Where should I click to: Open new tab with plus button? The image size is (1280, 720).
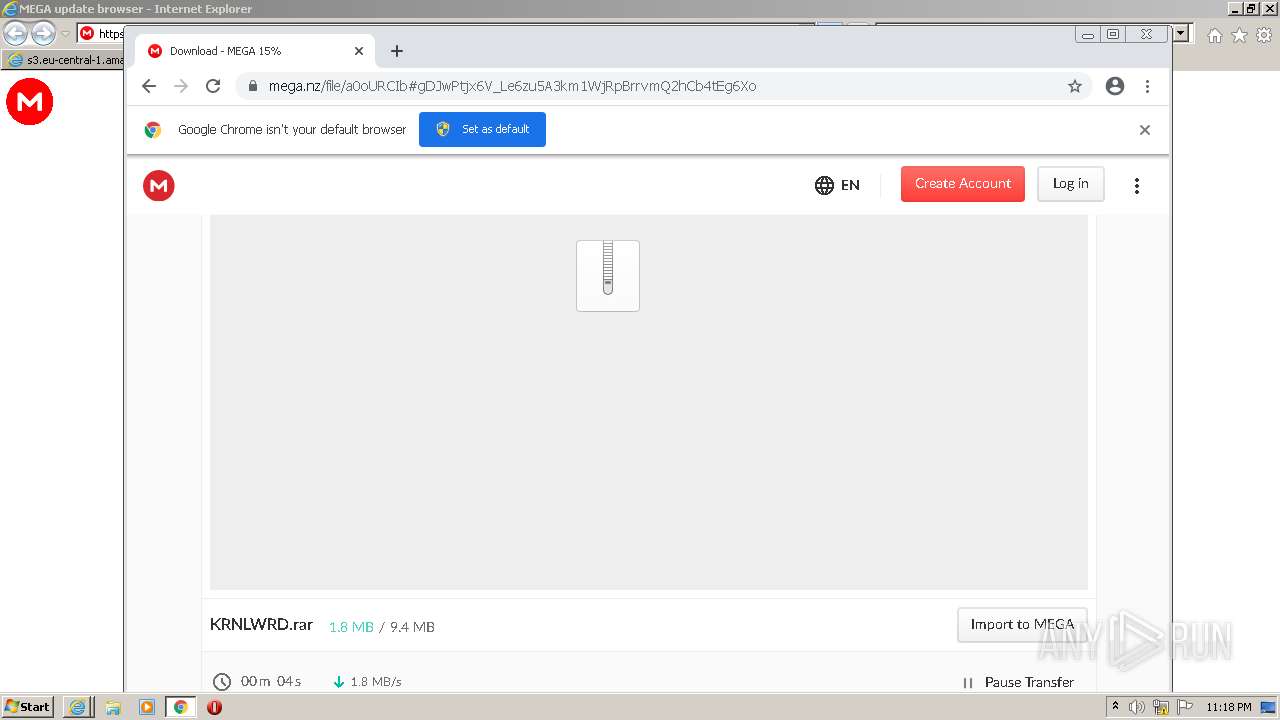397,51
